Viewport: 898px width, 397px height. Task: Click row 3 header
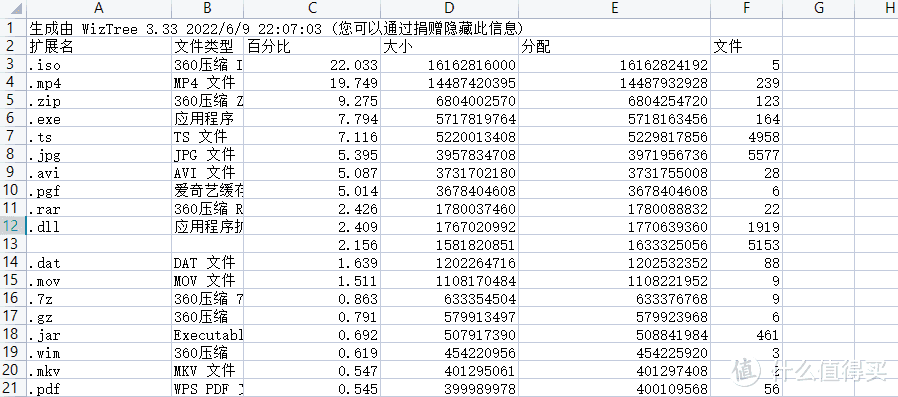(x=13, y=64)
